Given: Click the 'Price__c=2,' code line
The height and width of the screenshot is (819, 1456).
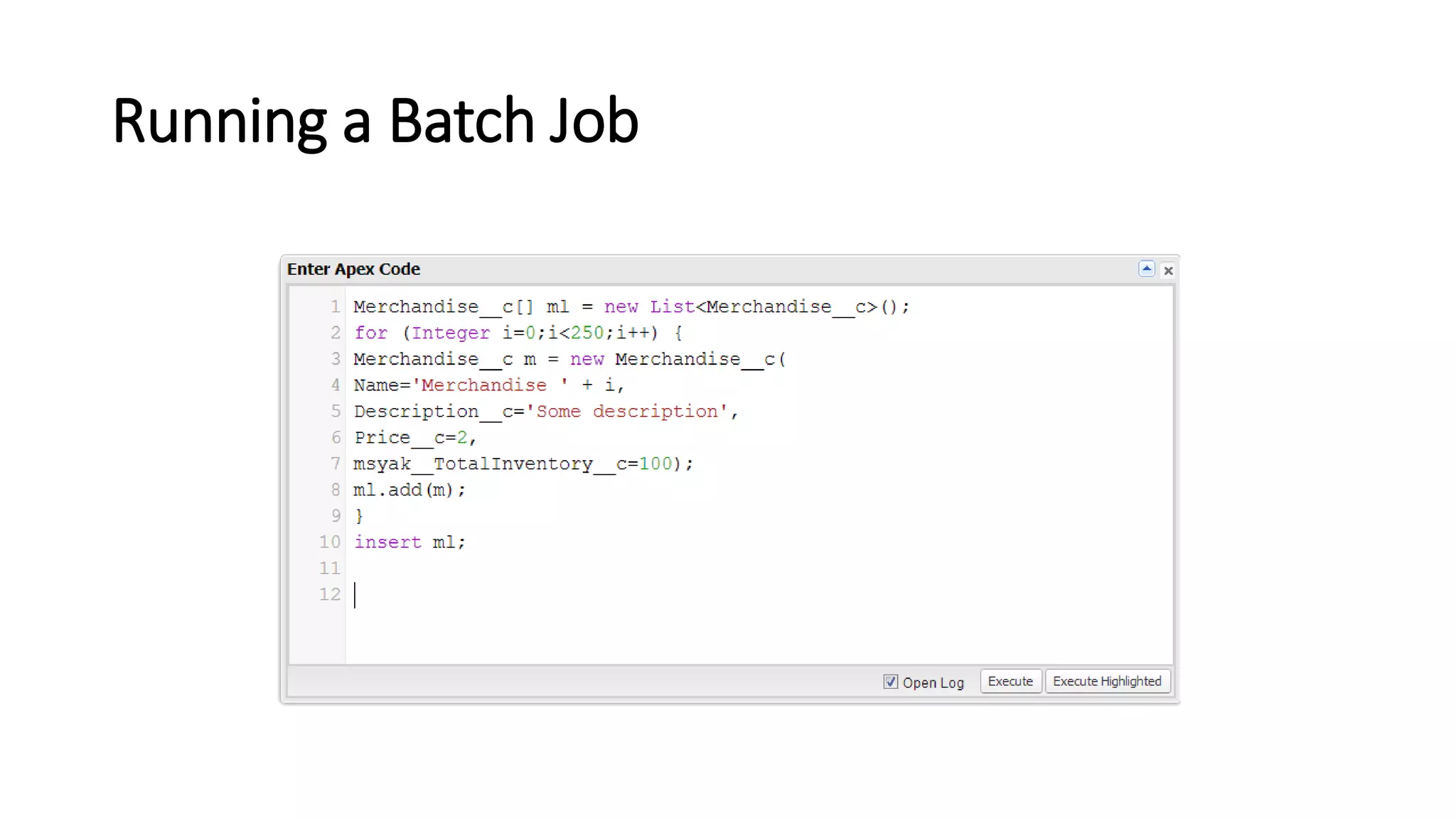Looking at the screenshot, I should click(415, 438).
